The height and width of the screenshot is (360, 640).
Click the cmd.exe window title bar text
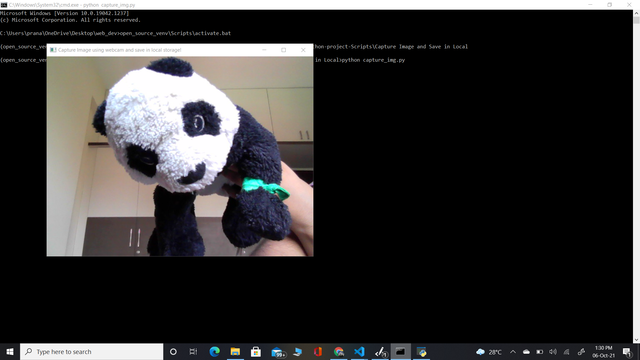pos(72,5)
